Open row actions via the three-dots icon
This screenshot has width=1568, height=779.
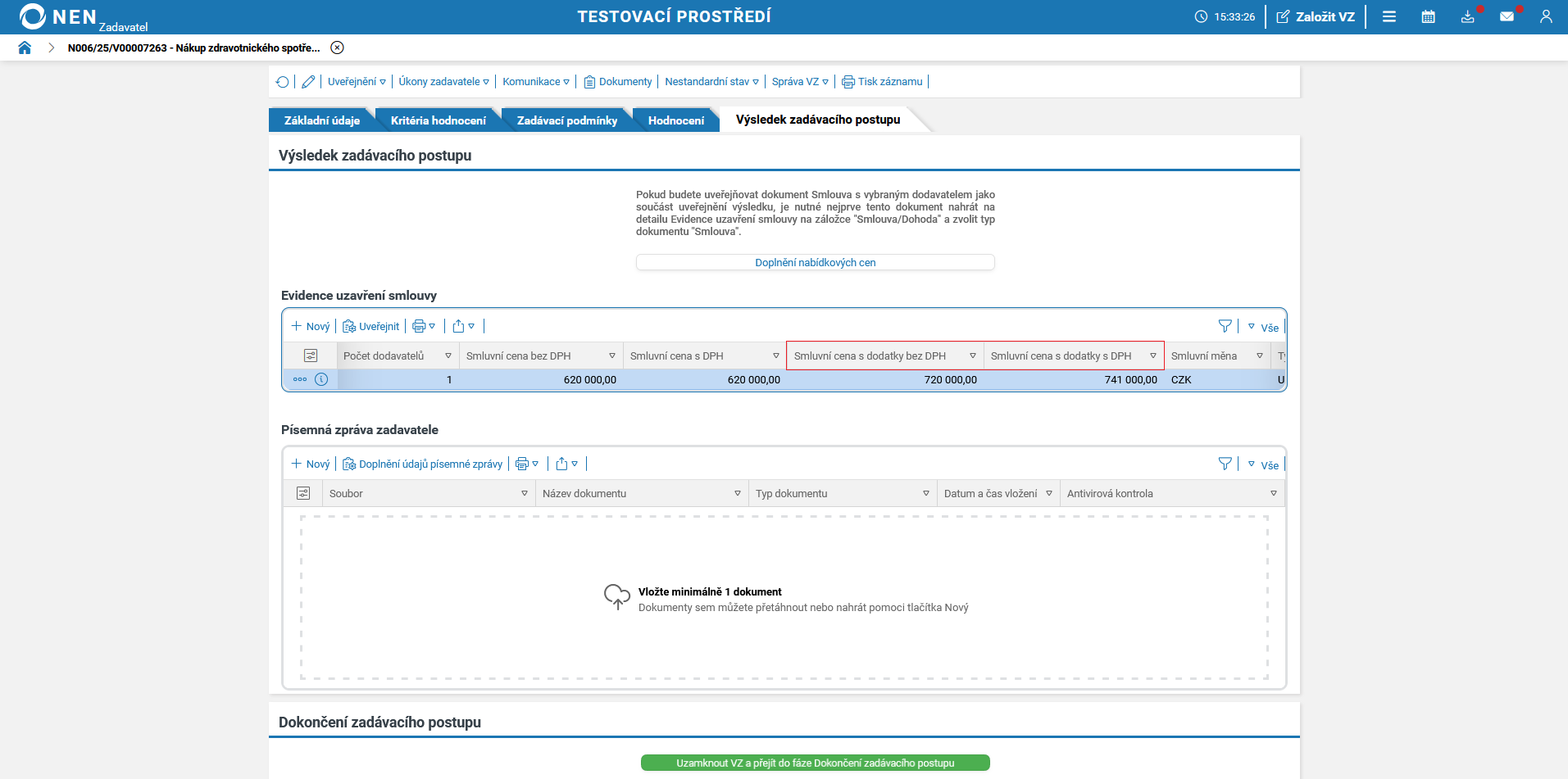299,379
